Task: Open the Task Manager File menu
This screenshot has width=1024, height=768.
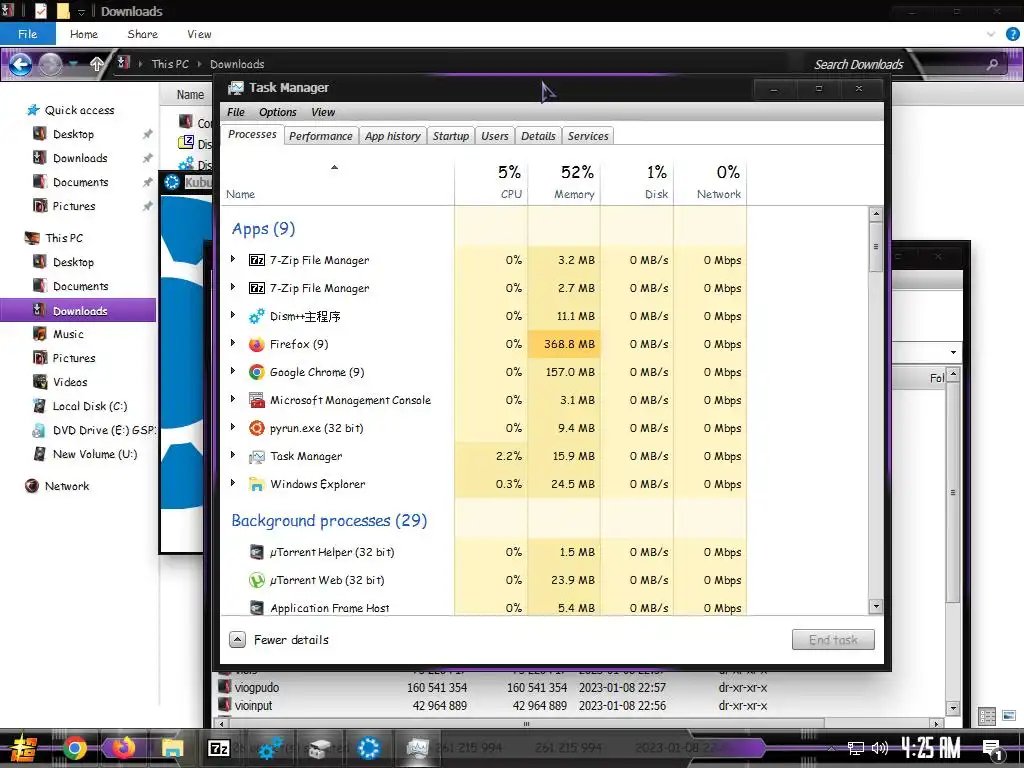Action: [236, 112]
